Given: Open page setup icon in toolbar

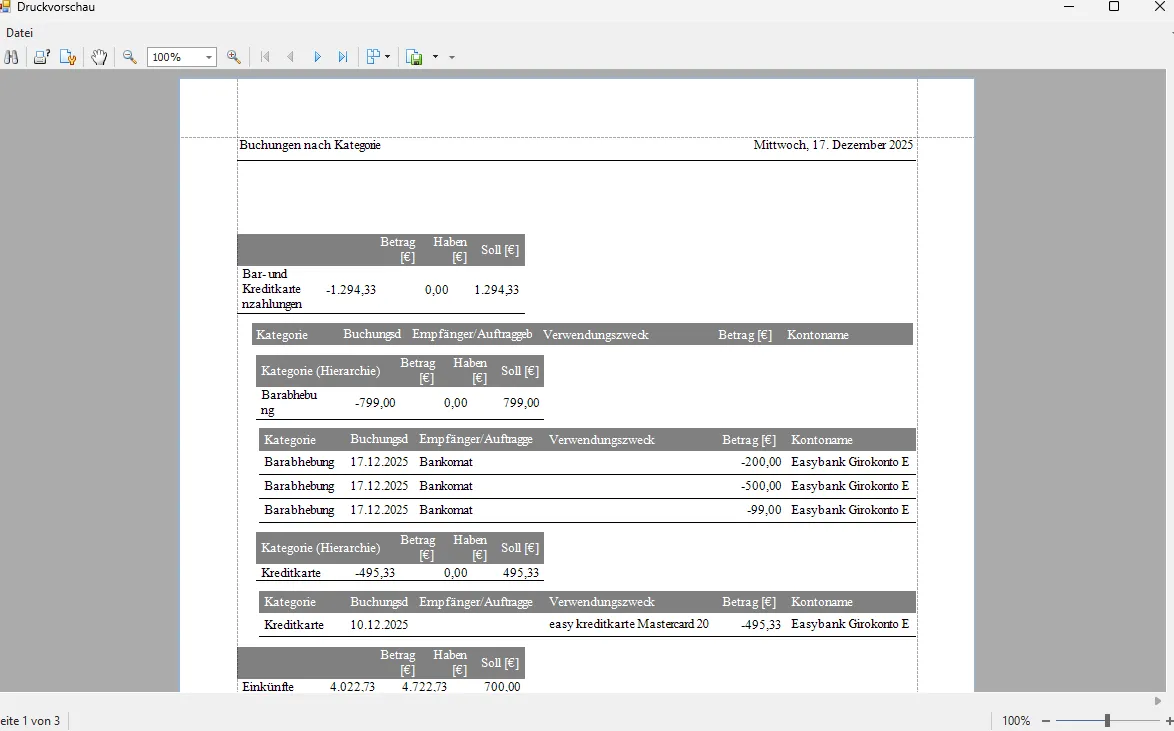Looking at the screenshot, I should point(67,57).
